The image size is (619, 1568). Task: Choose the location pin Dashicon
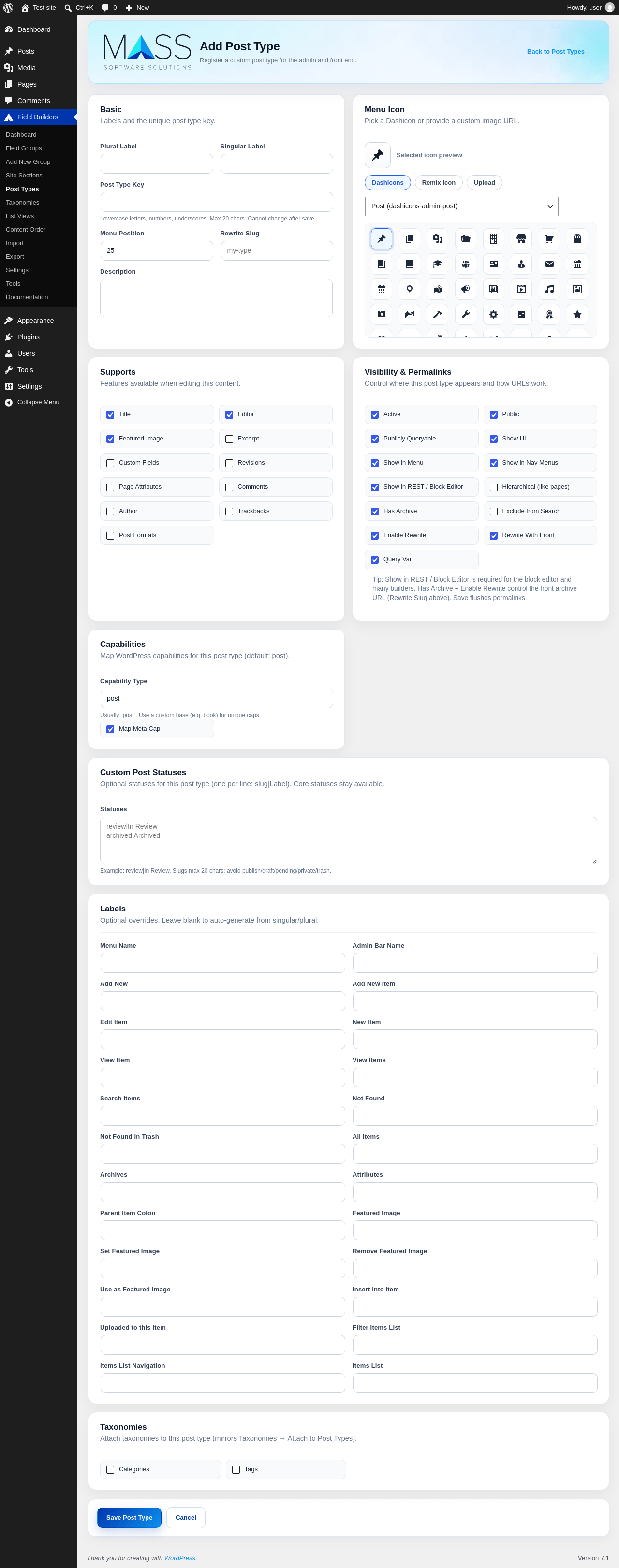pyautogui.click(x=410, y=289)
